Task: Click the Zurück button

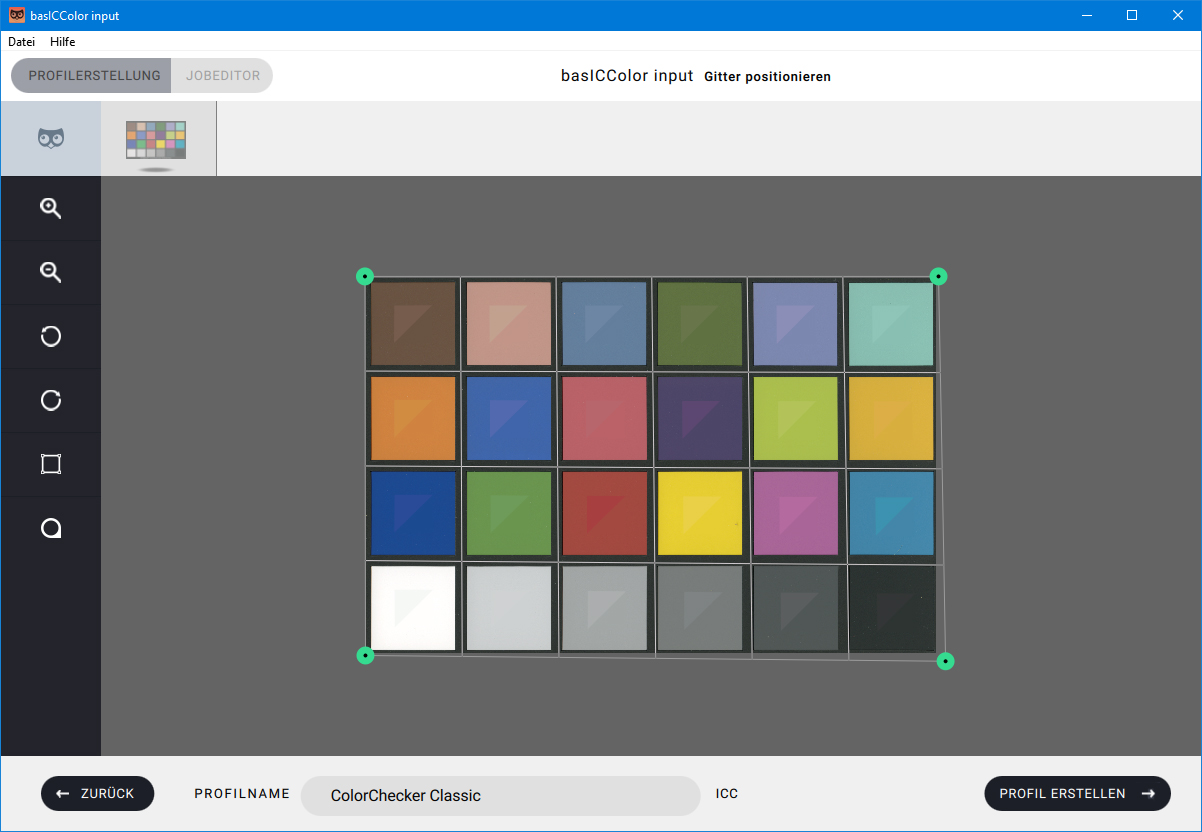Action: [x=97, y=793]
